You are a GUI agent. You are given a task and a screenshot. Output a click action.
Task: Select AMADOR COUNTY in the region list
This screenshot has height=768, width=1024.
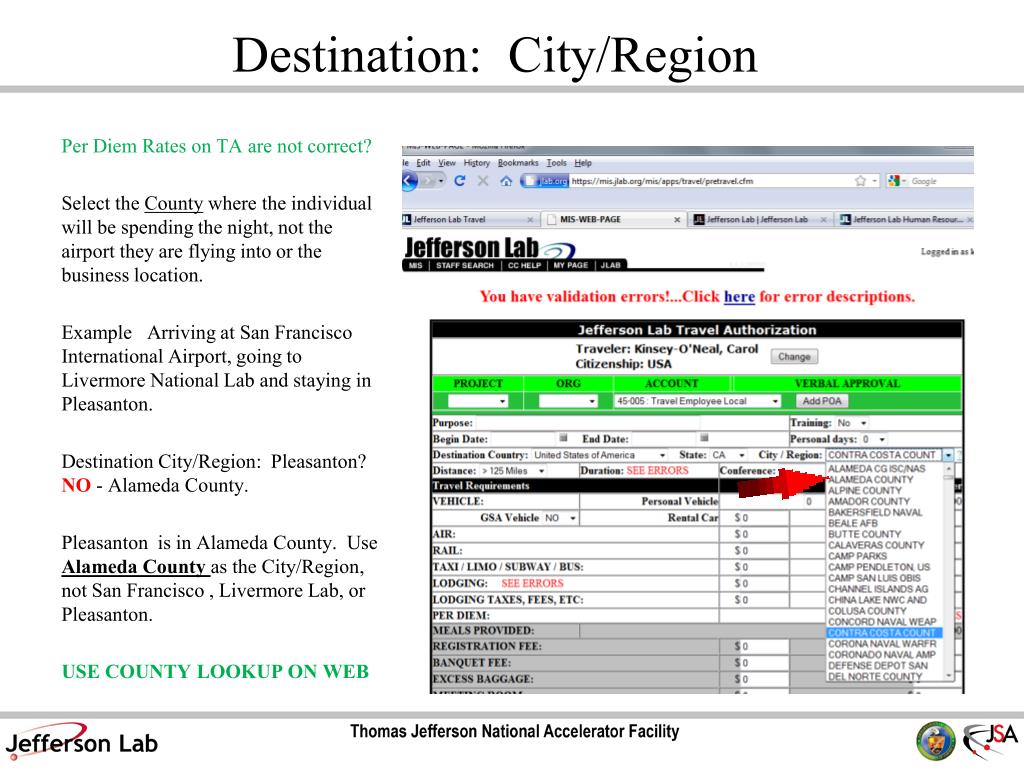869,502
